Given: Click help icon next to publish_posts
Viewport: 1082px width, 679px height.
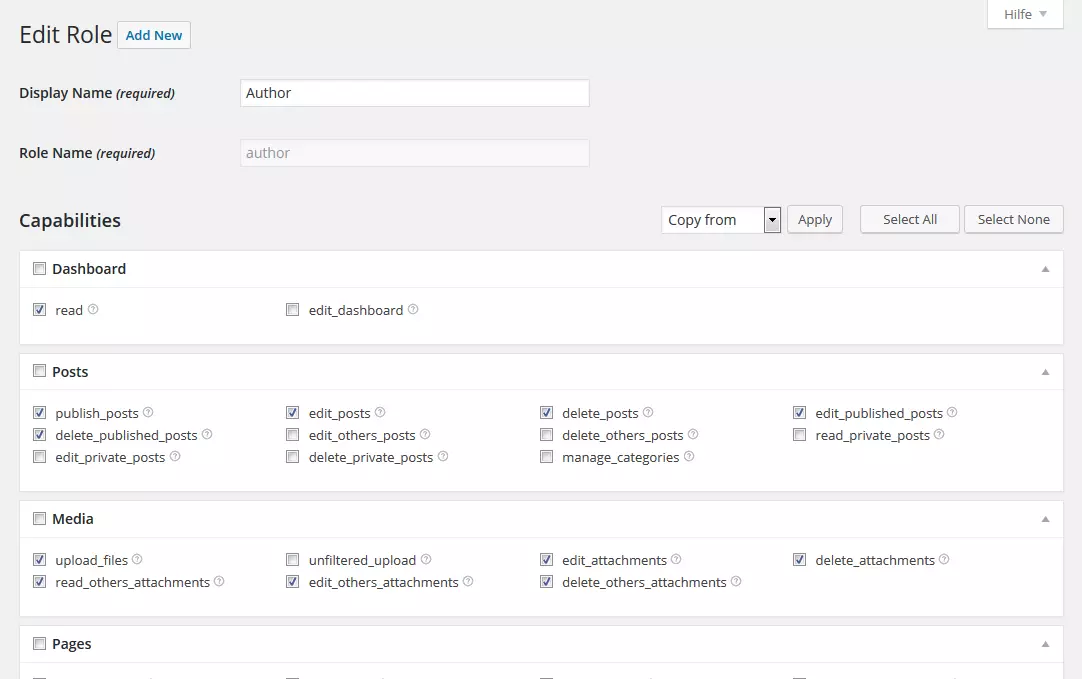Looking at the screenshot, I should [148, 413].
